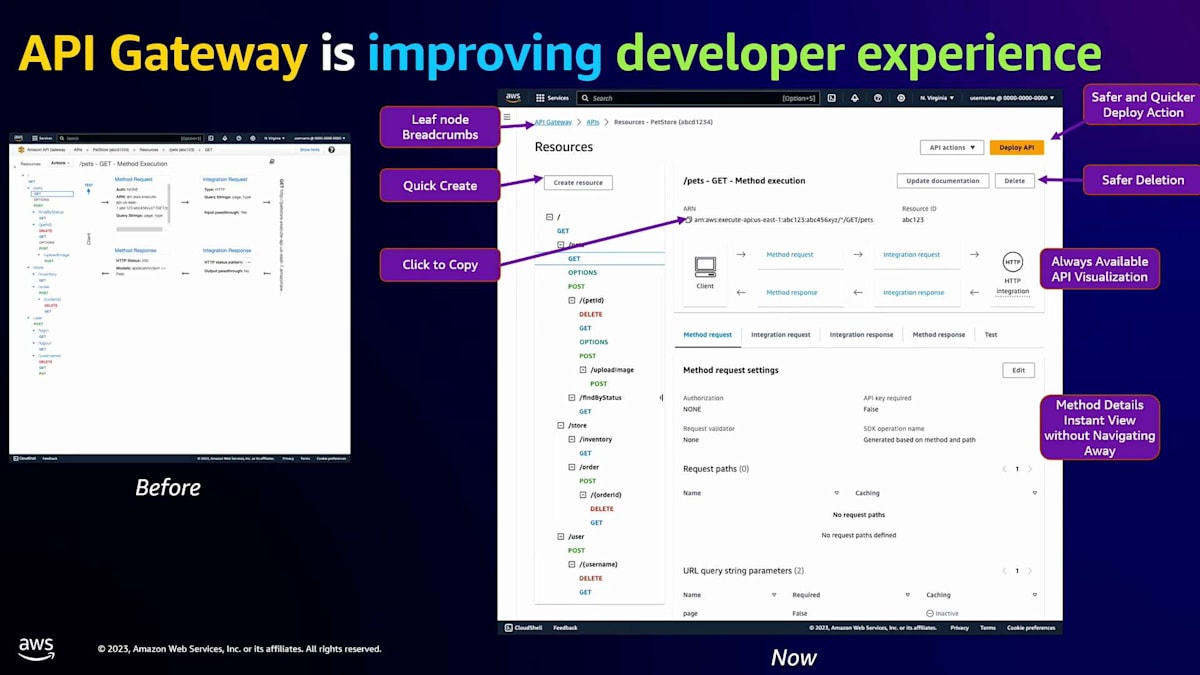The width and height of the screenshot is (1200, 675).
Task: Click the API Gateway service icon in Before console
Action: point(20,149)
